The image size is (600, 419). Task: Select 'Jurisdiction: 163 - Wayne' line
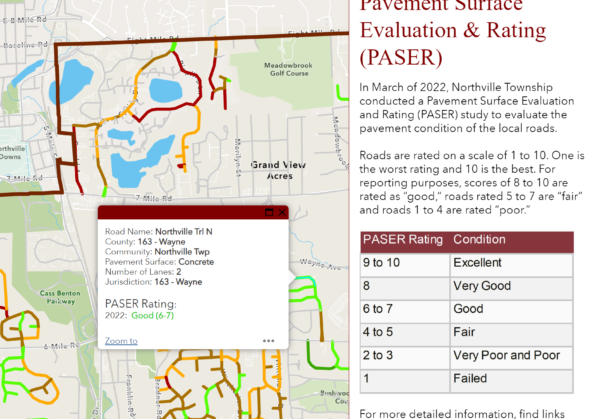pos(153,282)
